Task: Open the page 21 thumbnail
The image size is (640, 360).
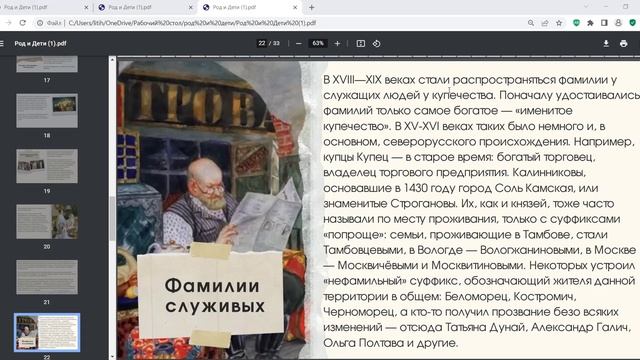Action: pos(47,277)
